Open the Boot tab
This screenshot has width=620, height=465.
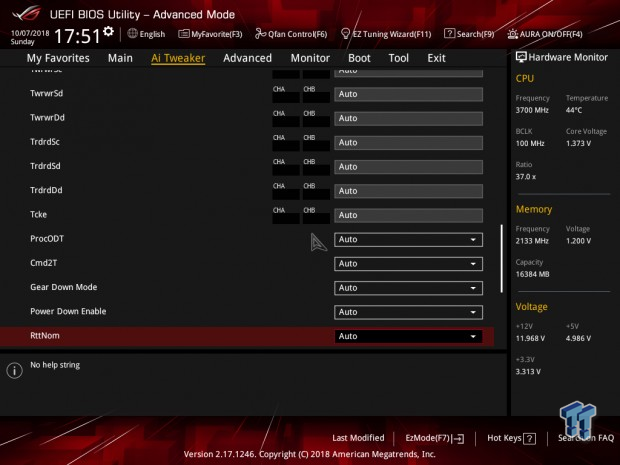pos(359,58)
